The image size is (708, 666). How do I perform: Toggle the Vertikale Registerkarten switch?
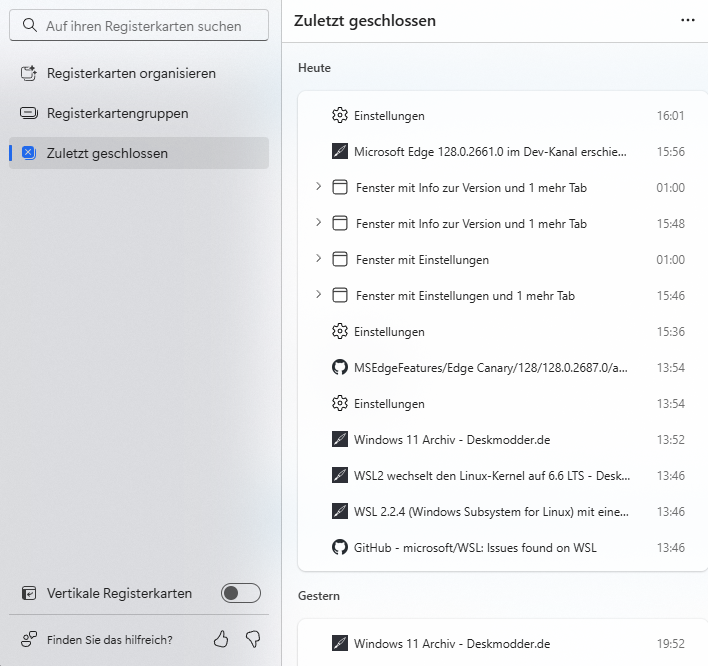coord(241,593)
